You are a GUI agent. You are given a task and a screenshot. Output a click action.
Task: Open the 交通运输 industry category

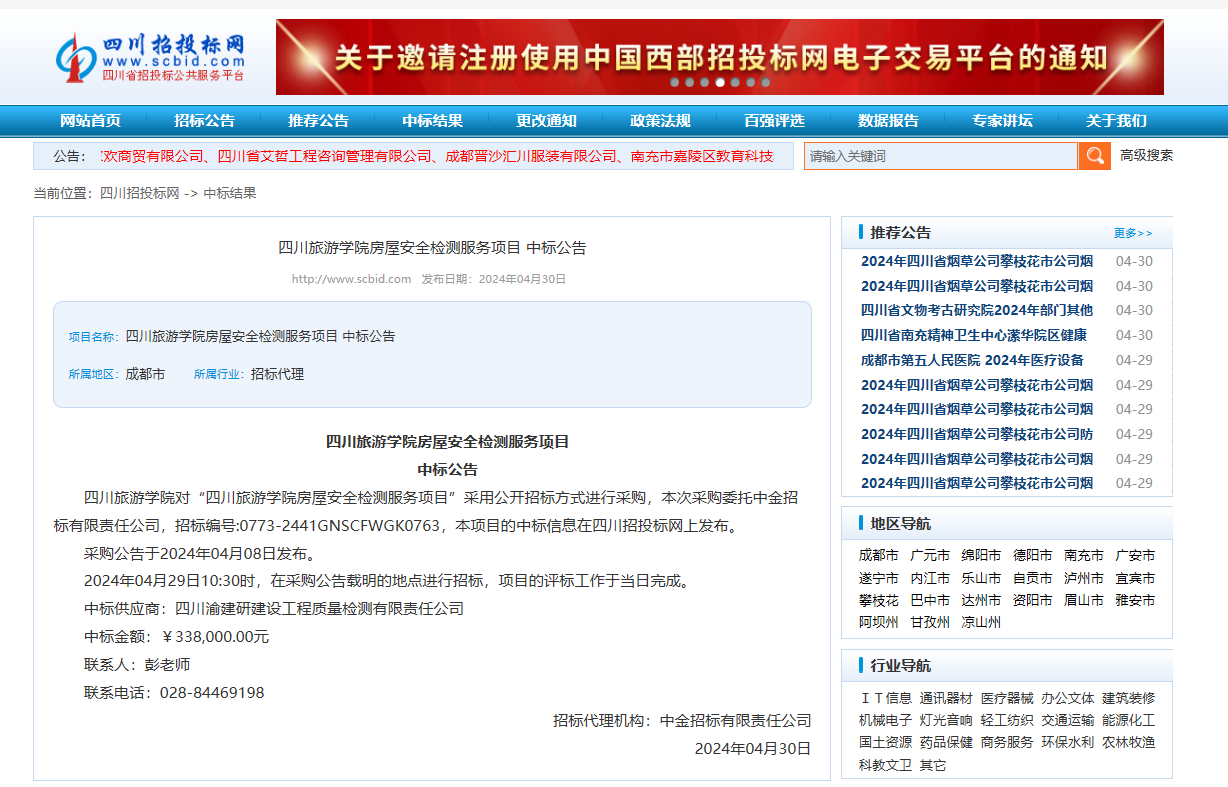click(x=1068, y=720)
